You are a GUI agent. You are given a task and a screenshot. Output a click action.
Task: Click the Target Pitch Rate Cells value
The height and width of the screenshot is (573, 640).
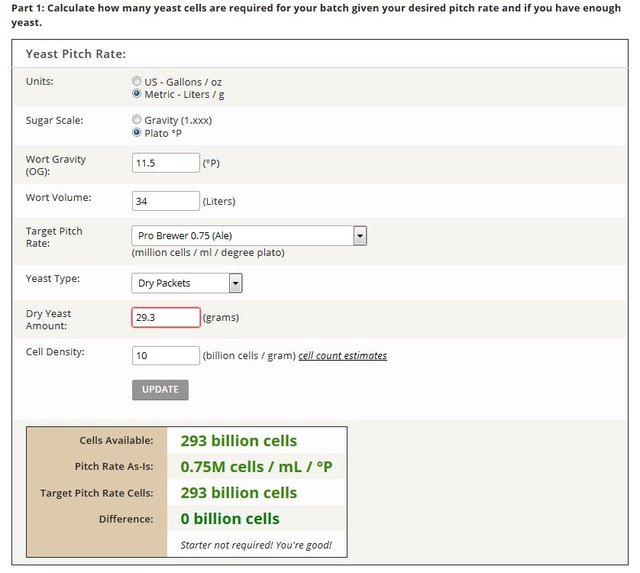pyautogui.click(x=239, y=493)
